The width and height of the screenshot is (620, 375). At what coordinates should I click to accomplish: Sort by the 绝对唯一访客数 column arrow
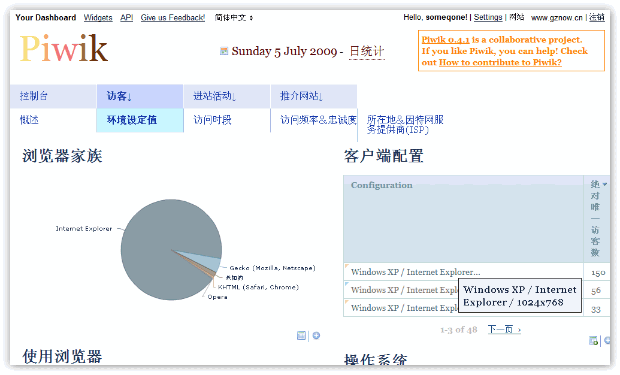605,184
